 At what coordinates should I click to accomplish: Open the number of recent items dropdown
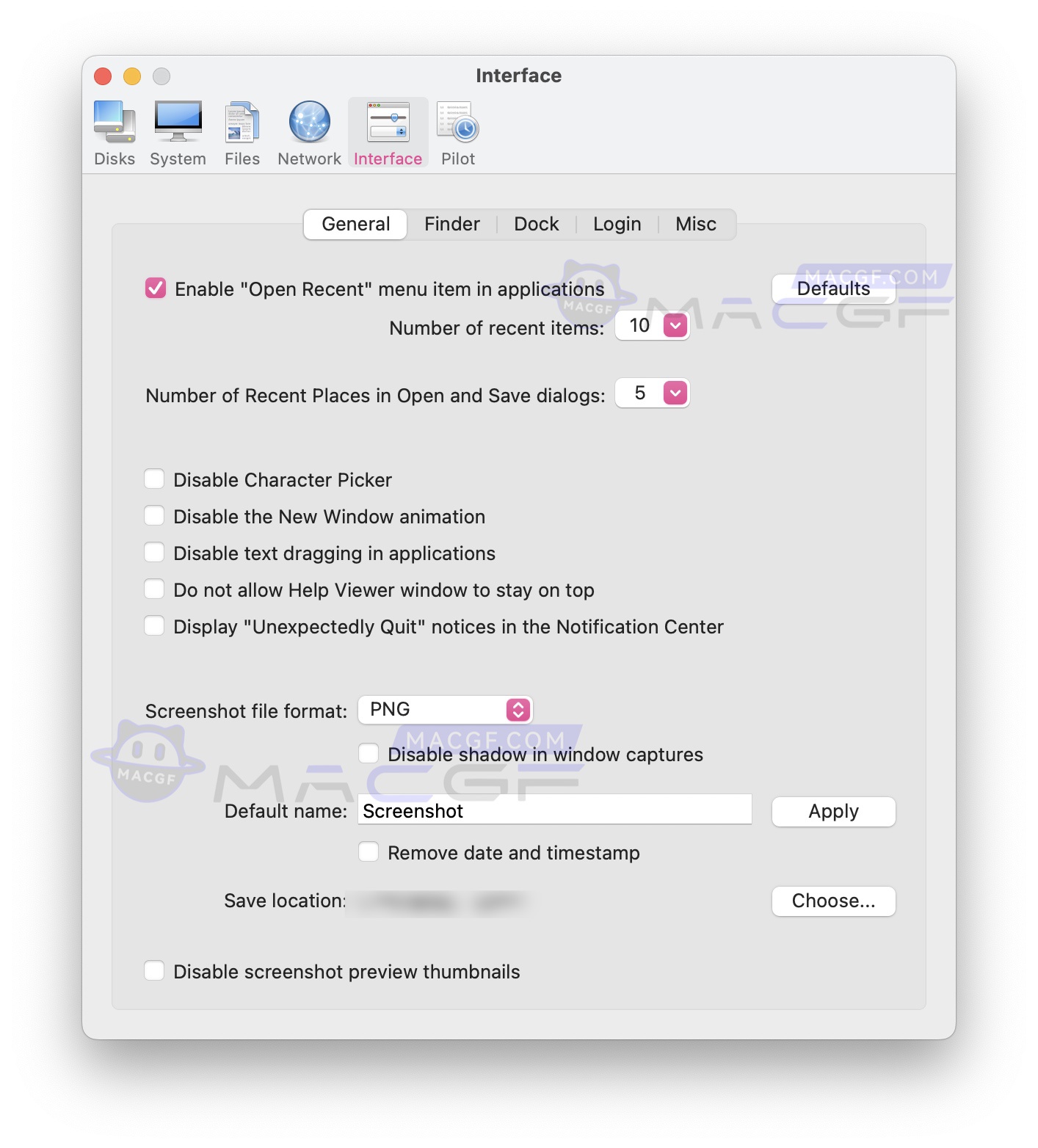[x=675, y=325]
